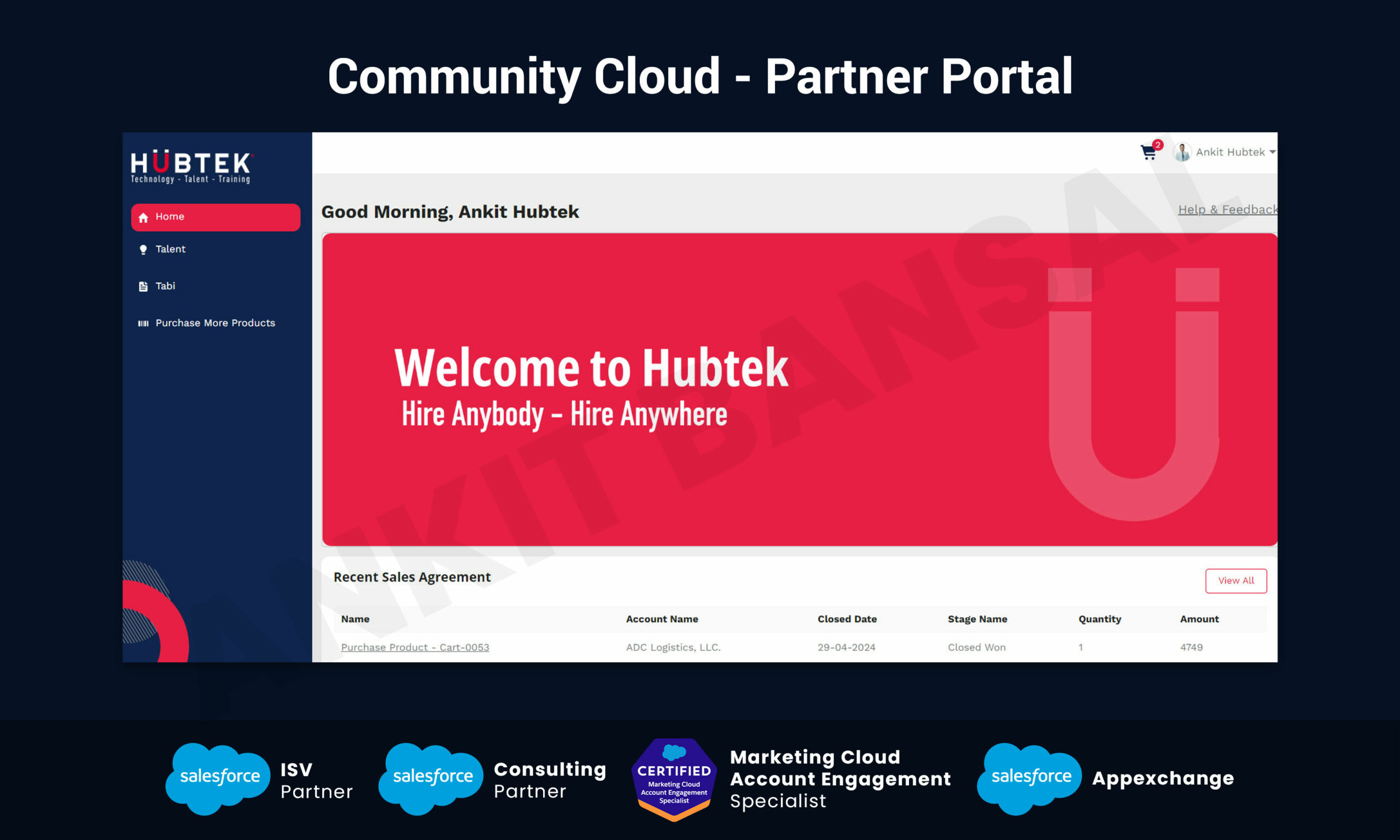Image resolution: width=1400 pixels, height=840 pixels.
Task: Select the Home icon in the sidebar
Action: click(x=143, y=217)
